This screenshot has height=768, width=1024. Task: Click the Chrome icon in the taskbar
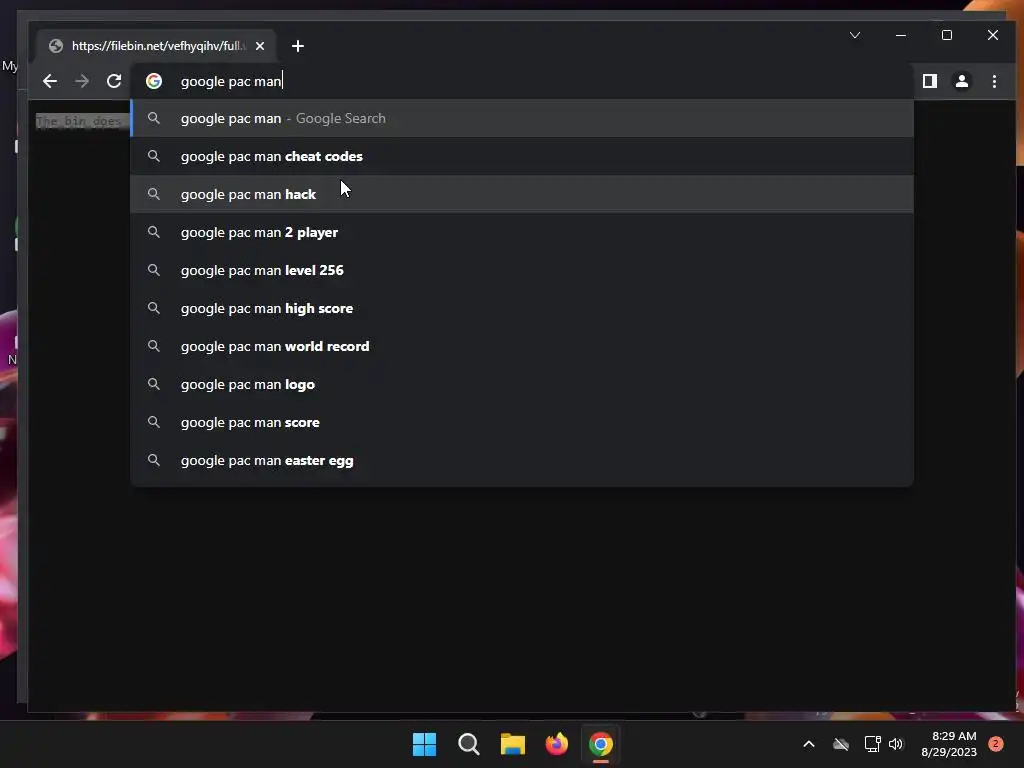(601, 744)
